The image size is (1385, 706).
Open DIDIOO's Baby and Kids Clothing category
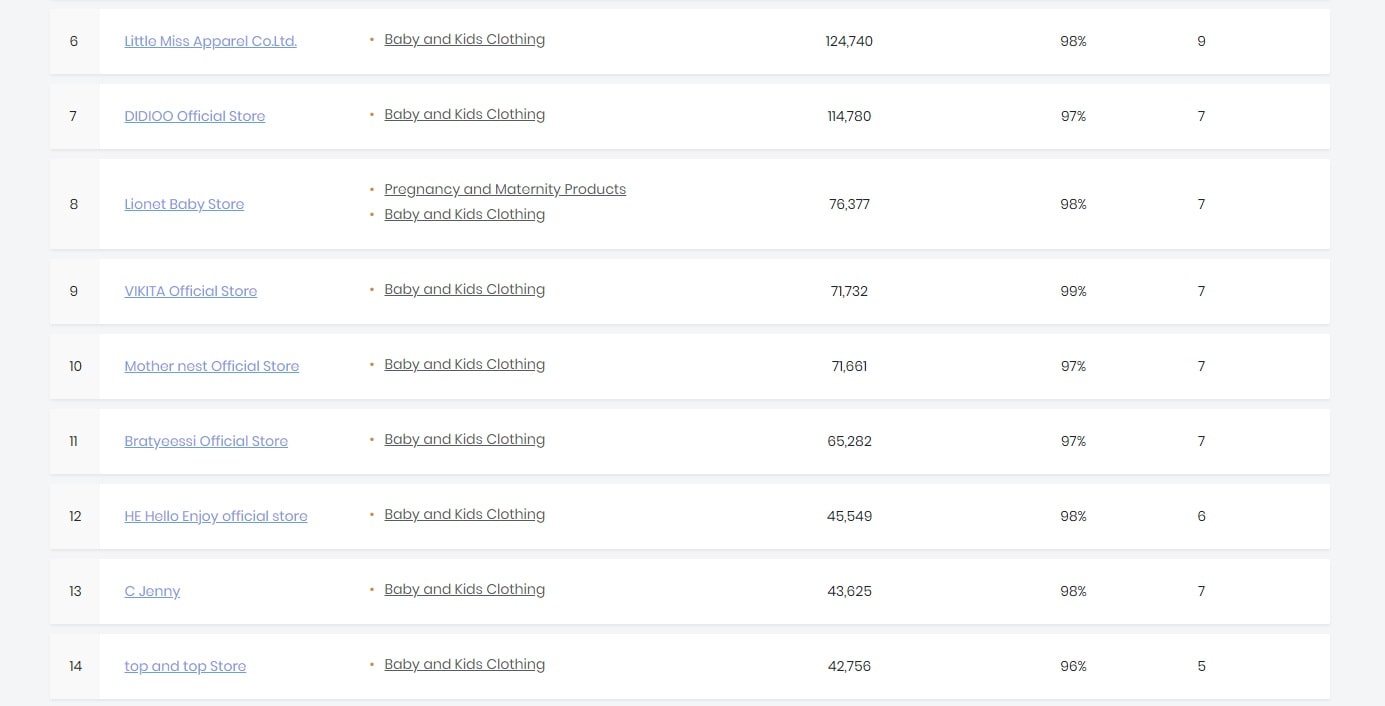point(464,114)
